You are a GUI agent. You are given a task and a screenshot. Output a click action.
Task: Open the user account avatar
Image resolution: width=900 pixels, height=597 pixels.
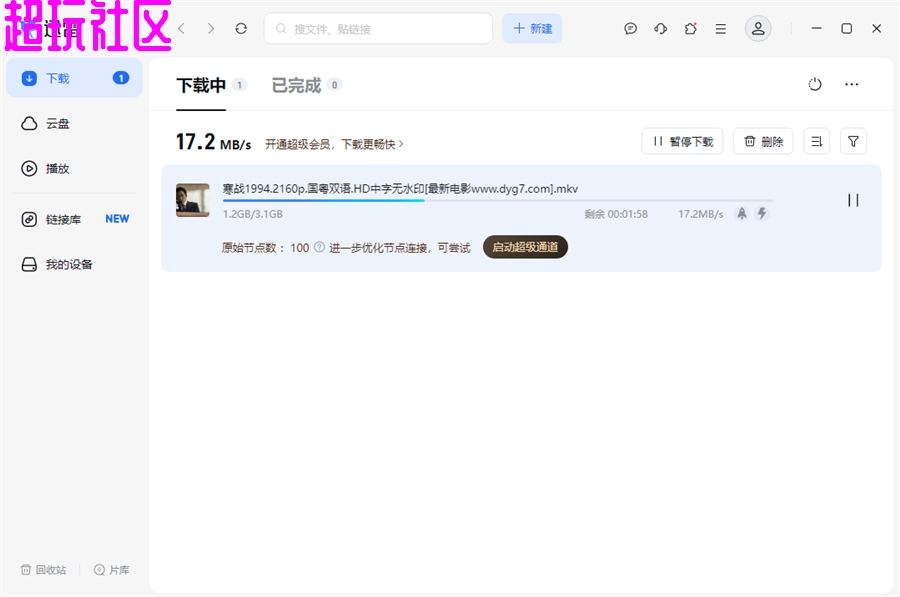pyautogui.click(x=758, y=28)
